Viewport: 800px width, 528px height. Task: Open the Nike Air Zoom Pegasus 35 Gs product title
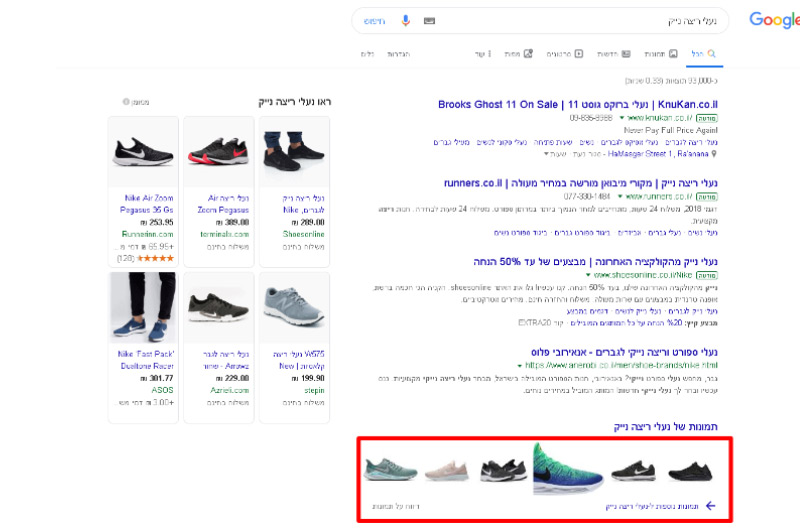tap(147, 204)
